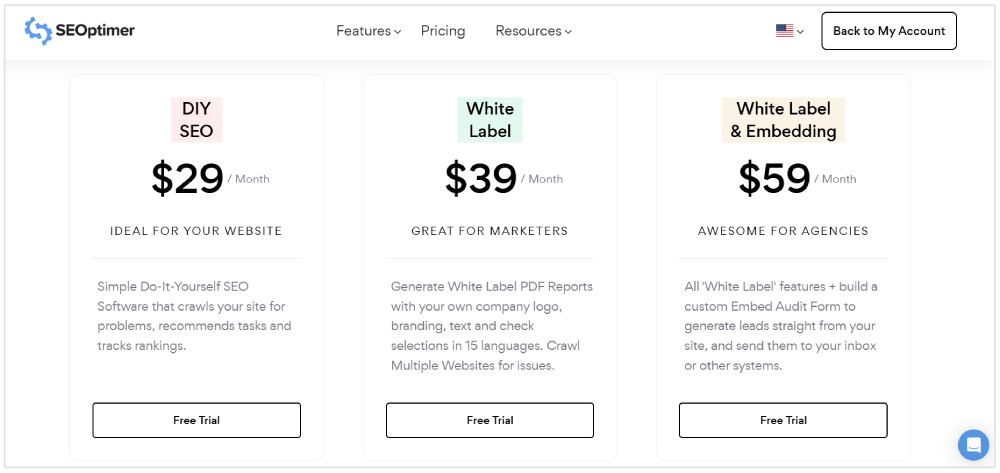Image resolution: width=1000 pixels, height=473 pixels.
Task: Click the $39 per month price
Action: tap(481, 178)
